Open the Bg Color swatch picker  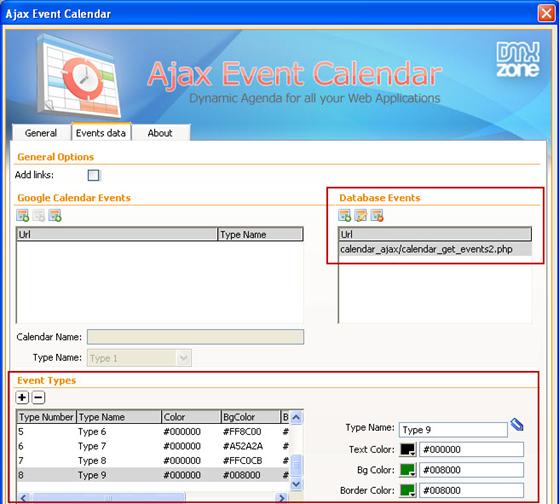408,470
